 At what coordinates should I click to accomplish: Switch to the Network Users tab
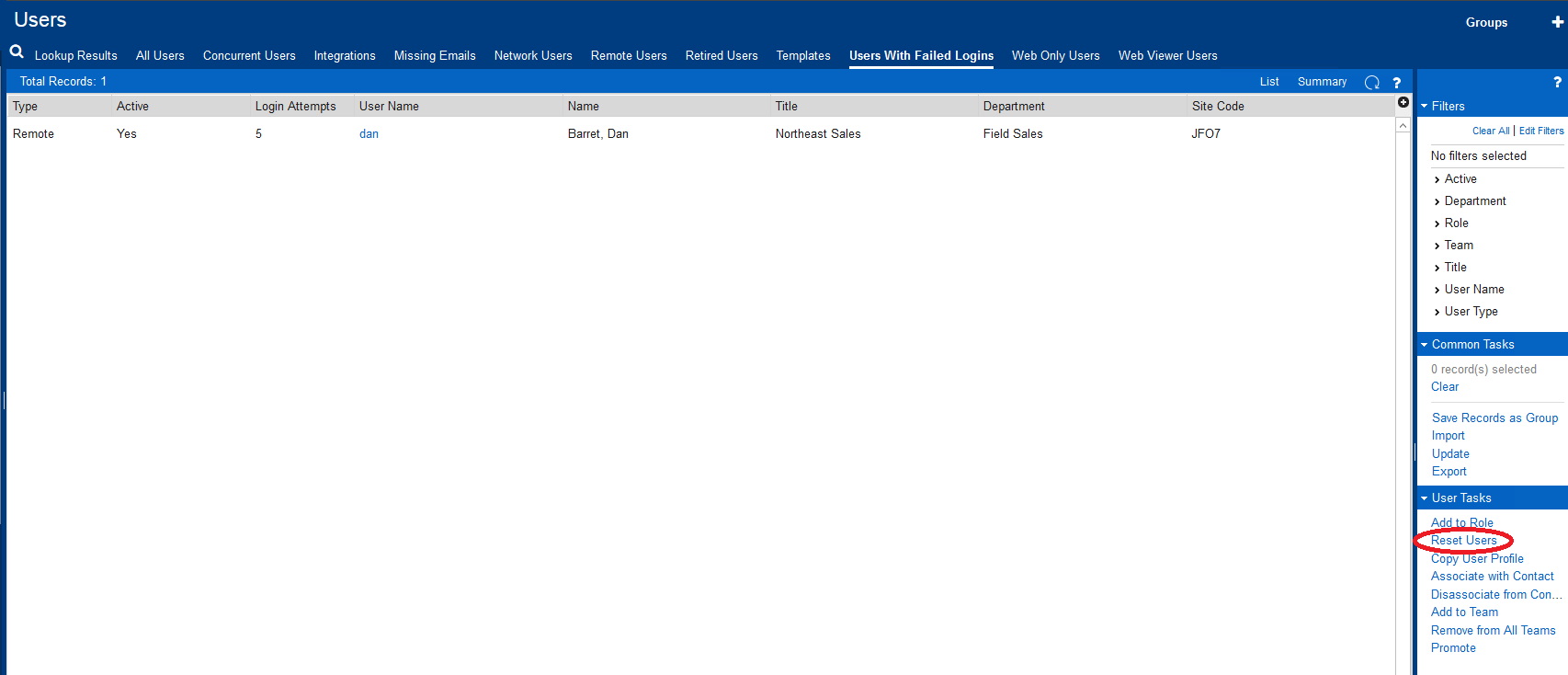tap(533, 55)
